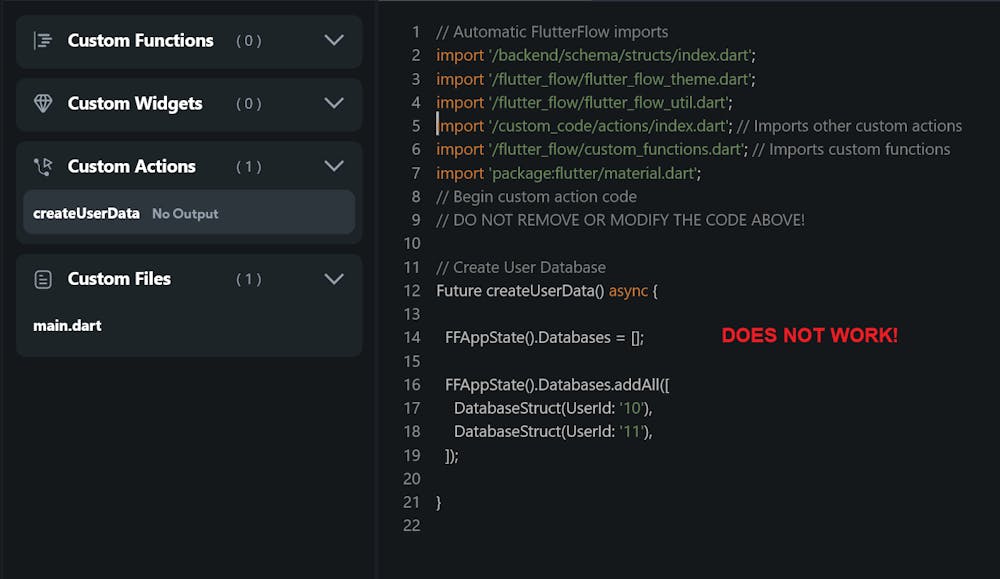
Task: Click the Custom Actions icon
Action: 43,167
